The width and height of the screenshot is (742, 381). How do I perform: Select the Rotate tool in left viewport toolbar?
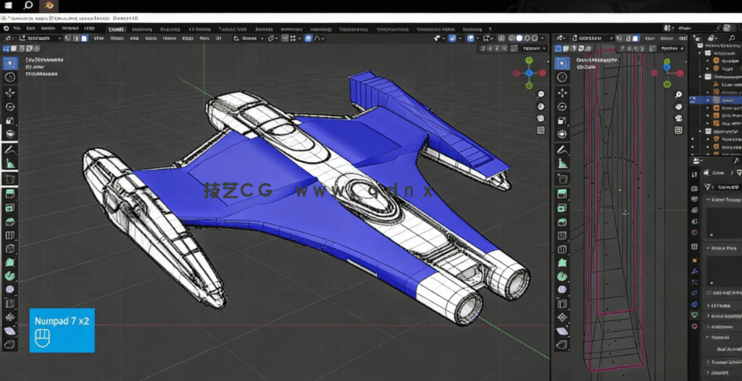pyautogui.click(x=10, y=107)
